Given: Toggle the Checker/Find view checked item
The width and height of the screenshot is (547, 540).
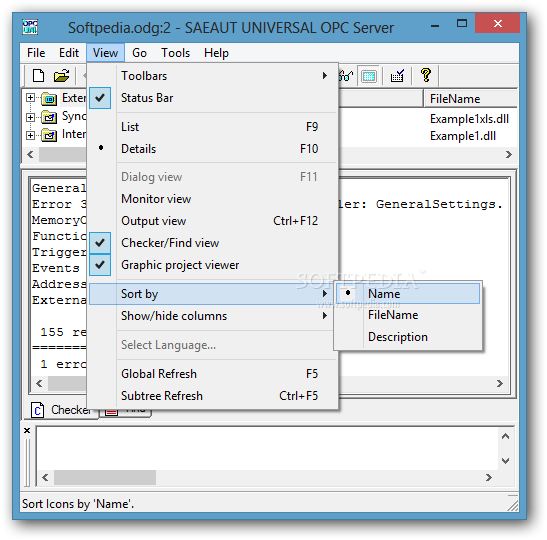Looking at the screenshot, I should coord(212,243).
